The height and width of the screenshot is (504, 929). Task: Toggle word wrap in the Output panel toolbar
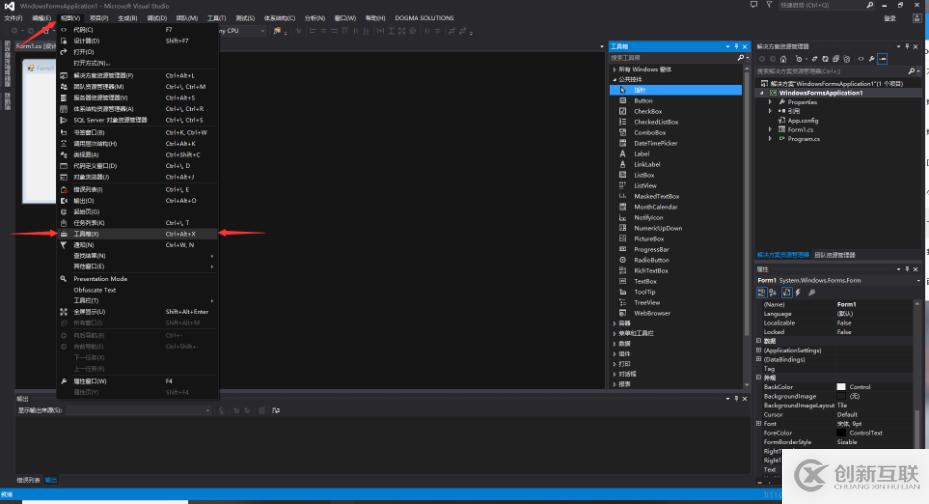coord(276,410)
